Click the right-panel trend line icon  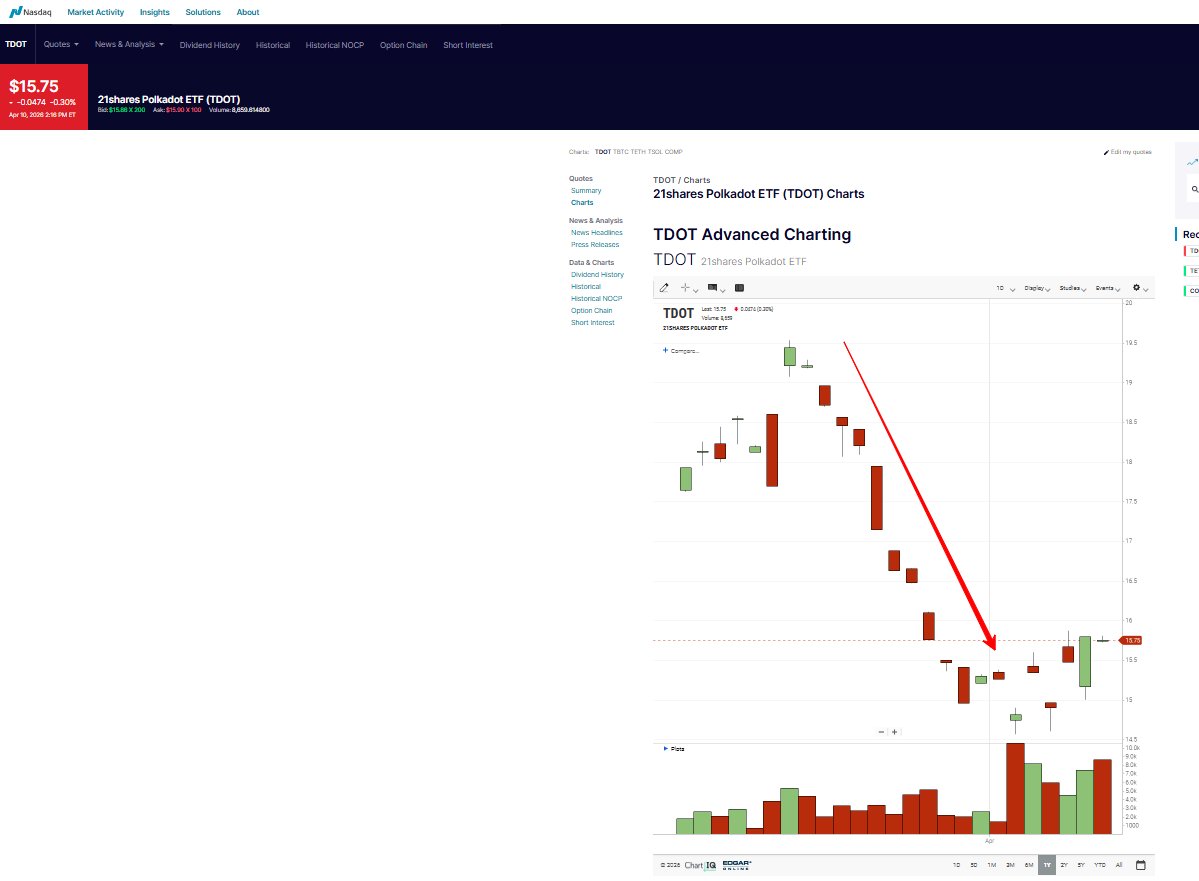pos(1192,162)
